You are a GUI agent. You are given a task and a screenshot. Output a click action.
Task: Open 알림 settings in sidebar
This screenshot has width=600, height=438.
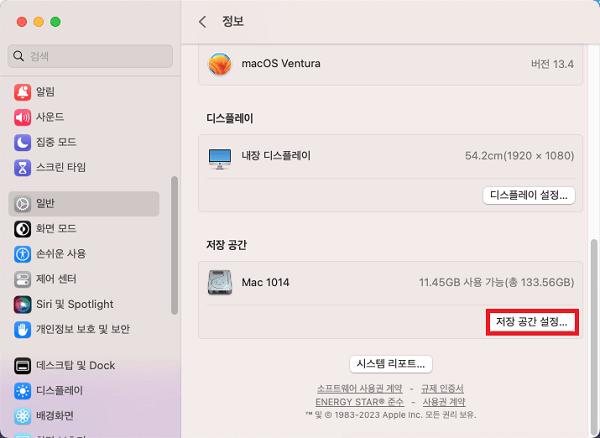84,92
